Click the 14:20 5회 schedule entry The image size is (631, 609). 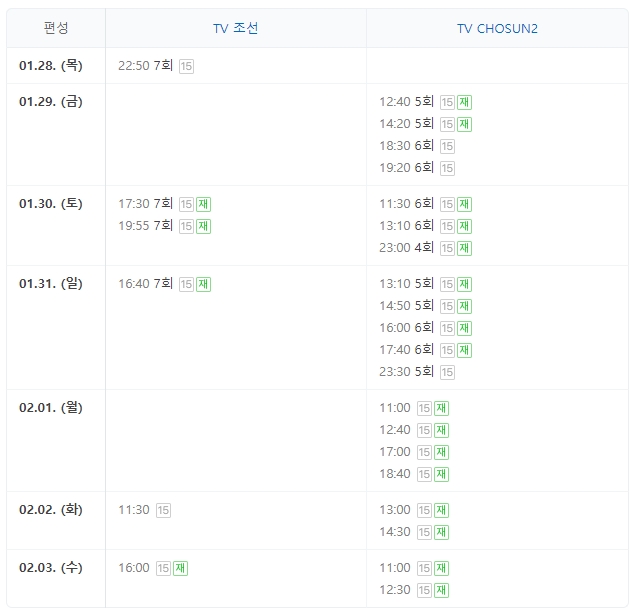406,124
